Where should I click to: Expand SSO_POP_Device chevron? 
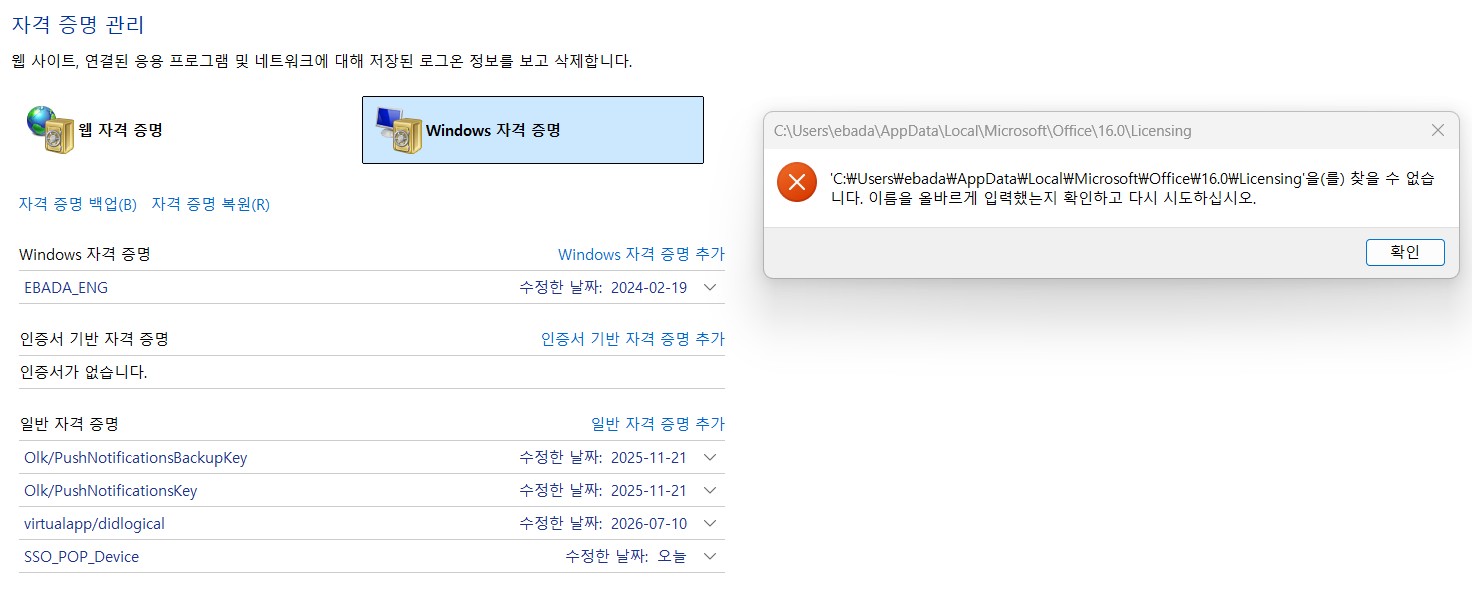(710, 556)
